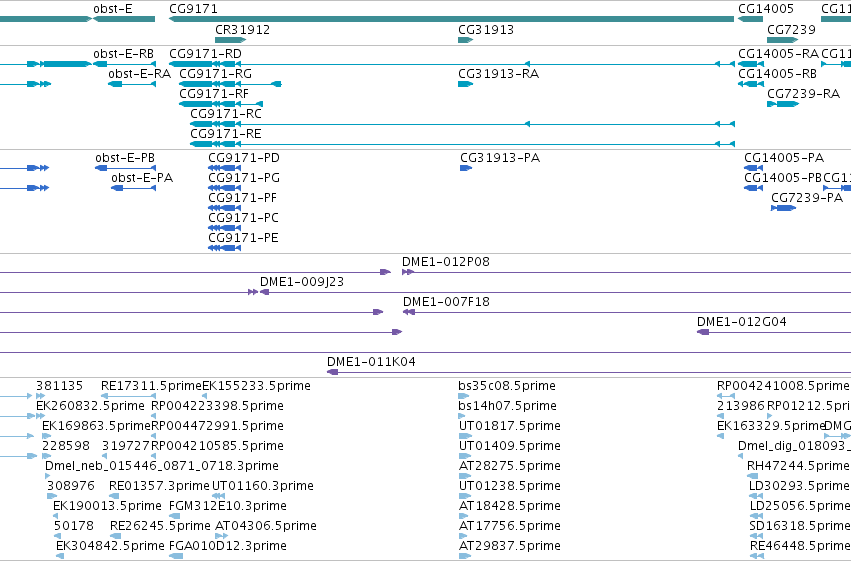This screenshot has height=561, width=851.
Task: Open EST UT01817.5prime
Action: 465,436
